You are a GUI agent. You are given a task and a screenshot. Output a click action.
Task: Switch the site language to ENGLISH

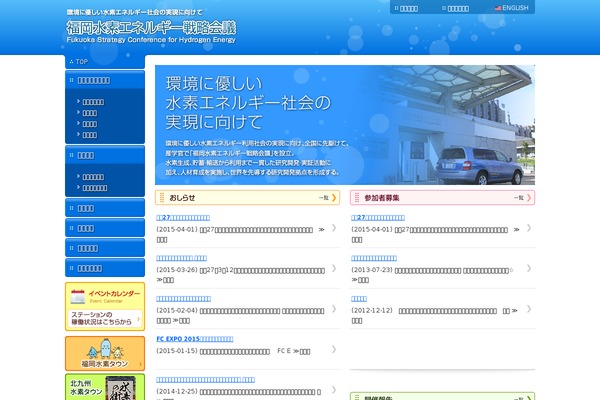(511, 8)
